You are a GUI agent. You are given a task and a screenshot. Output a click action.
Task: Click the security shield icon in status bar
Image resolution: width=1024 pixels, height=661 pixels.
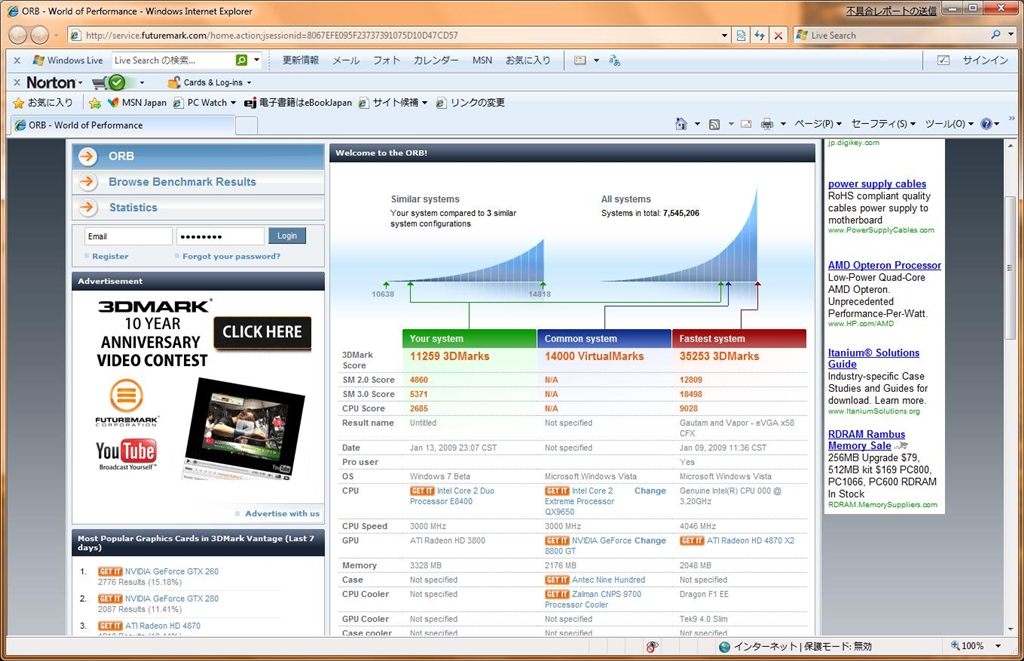(x=651, y=647)
